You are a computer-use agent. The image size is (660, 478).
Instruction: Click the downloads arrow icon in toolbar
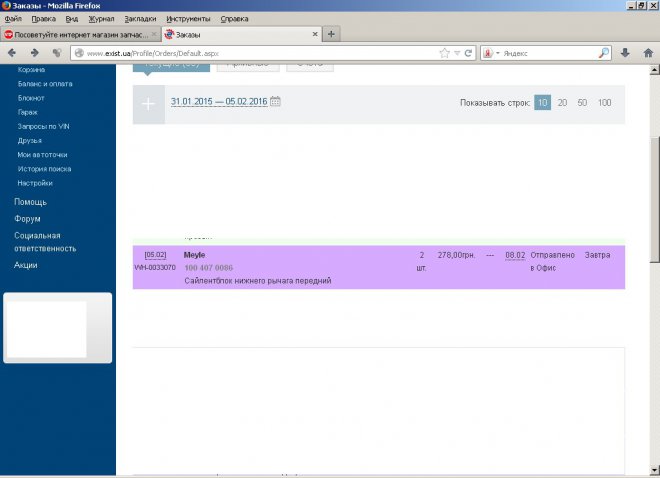click(x=625, y=53)
